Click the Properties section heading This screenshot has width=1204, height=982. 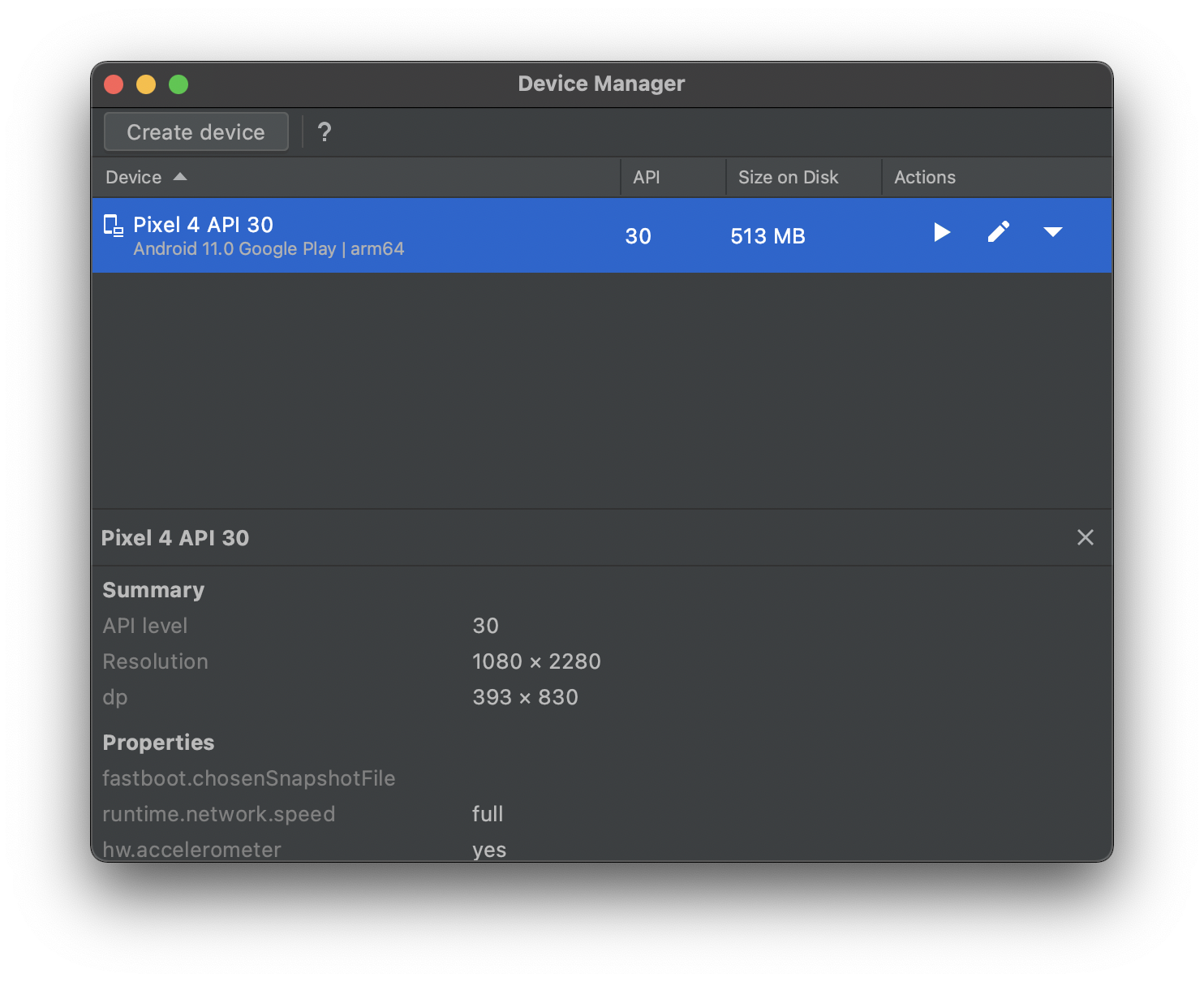point(158,743)
